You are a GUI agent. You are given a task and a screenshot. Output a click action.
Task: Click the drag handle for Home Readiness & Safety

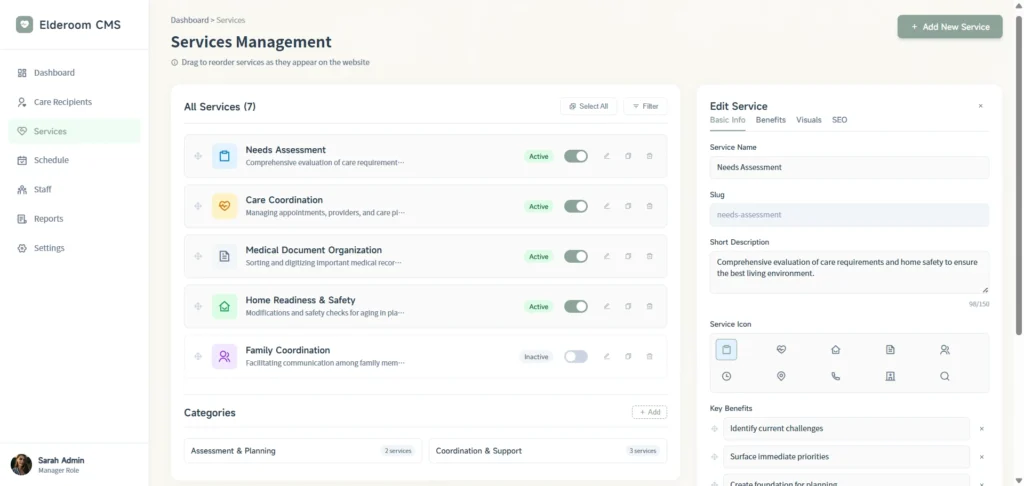click(198, 306)
